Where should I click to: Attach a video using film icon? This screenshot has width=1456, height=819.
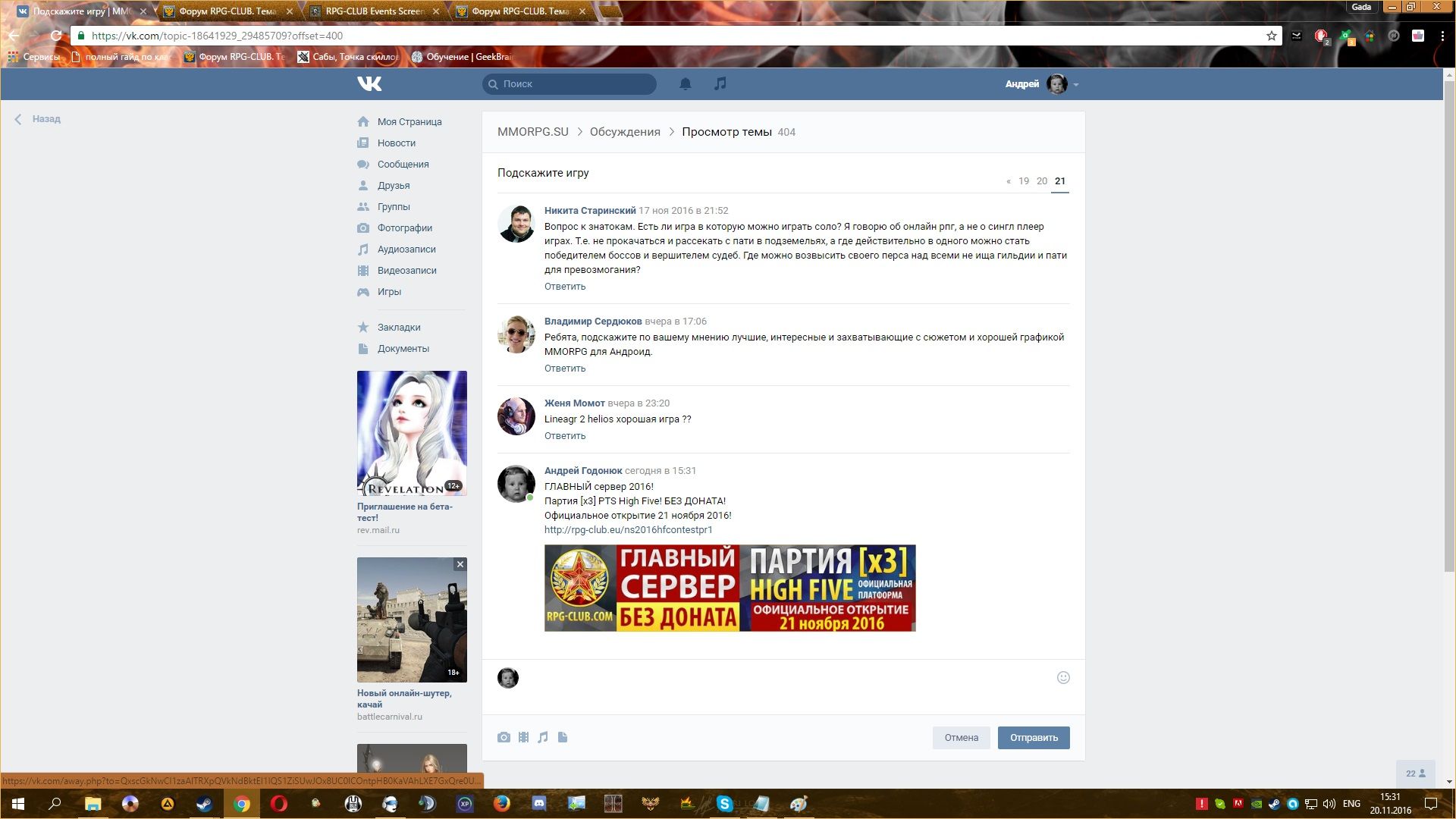coord(523,737)
